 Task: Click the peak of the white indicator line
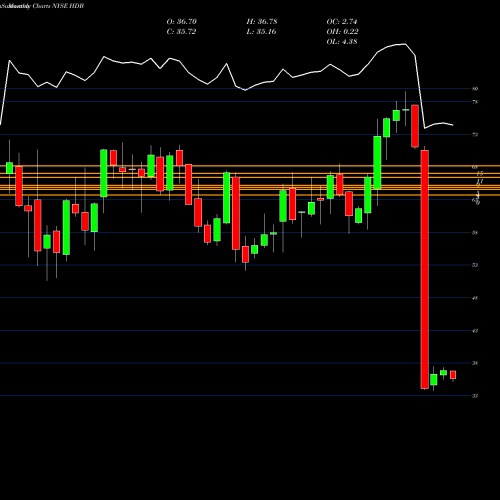click(405, 44)
